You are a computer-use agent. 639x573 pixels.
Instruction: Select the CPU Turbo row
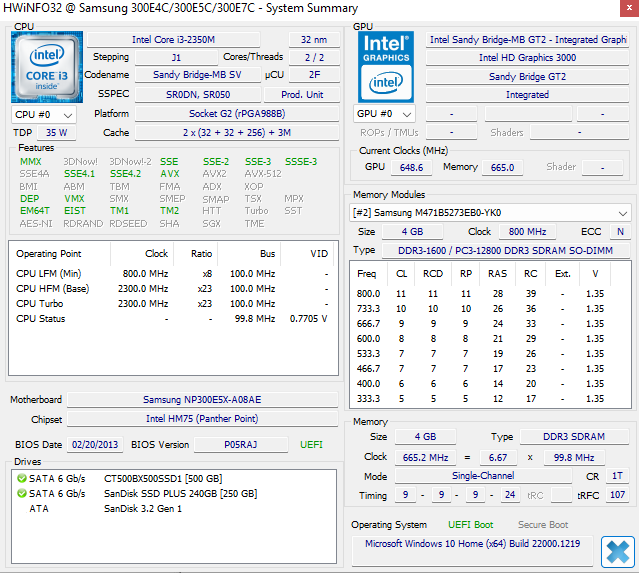(172, 304)
